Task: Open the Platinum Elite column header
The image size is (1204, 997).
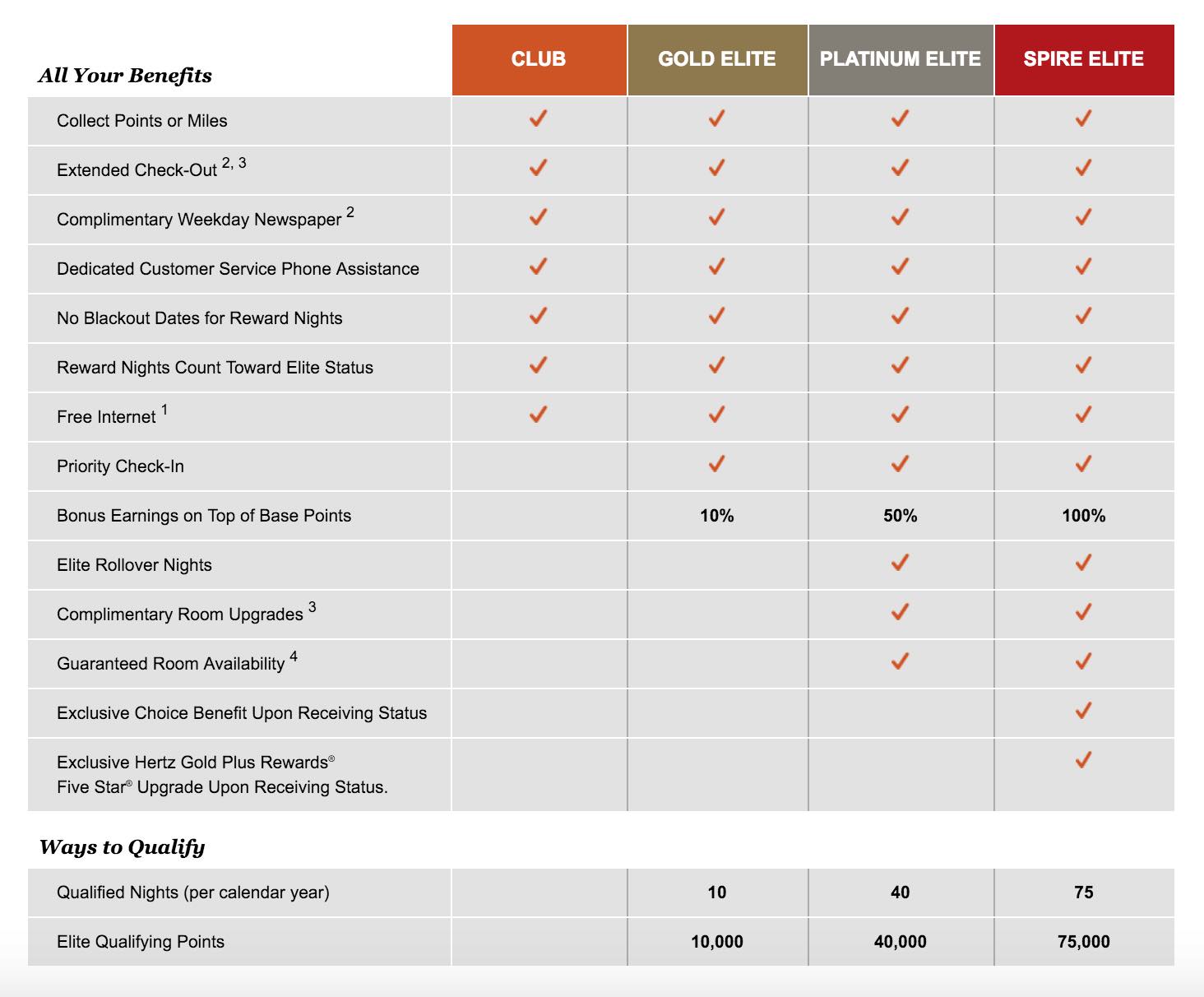Action: 901,59
